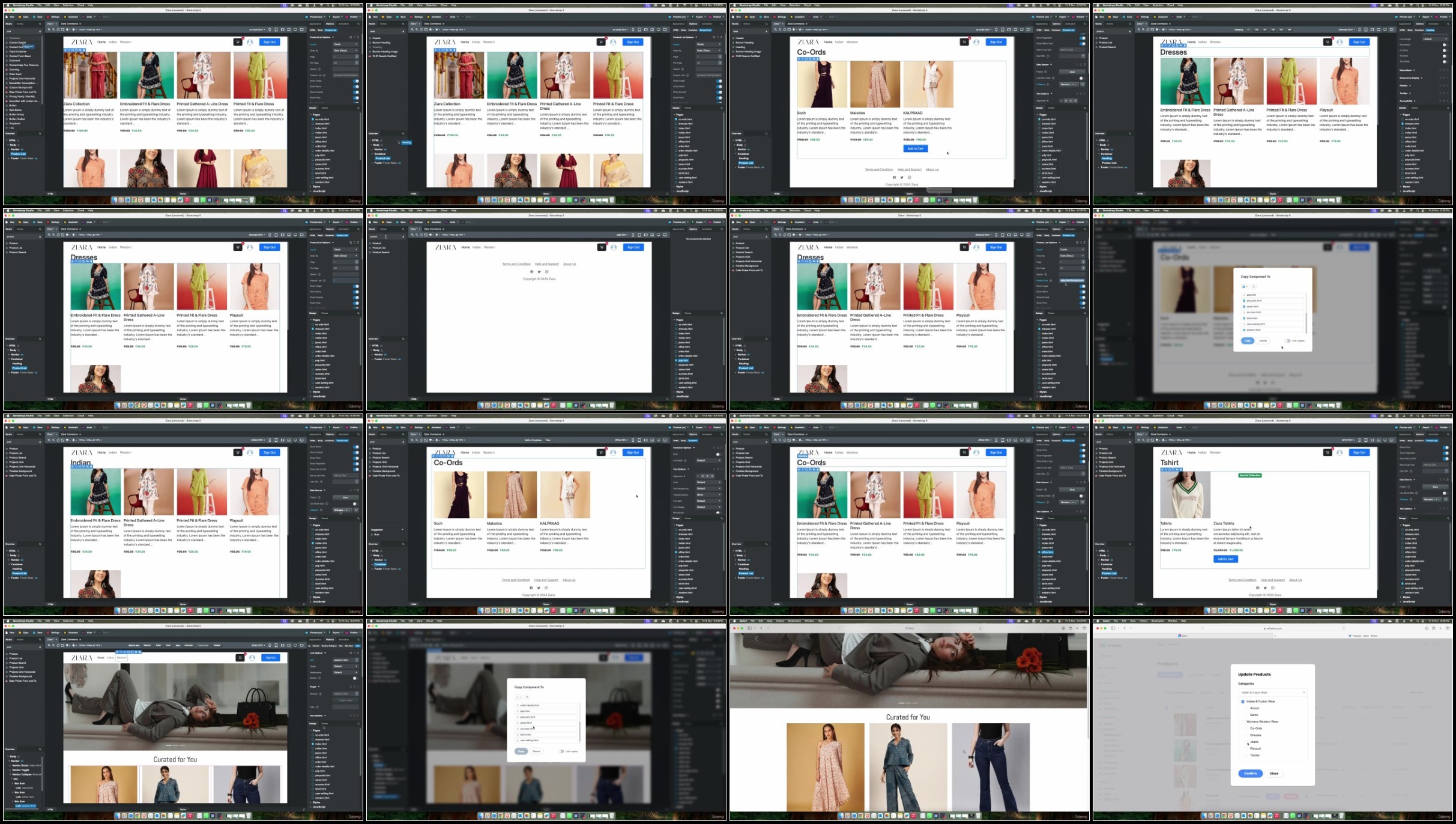Click the reflowhq.com Safari address bar
Image resolution: width=1456 pixels, height=824 pixels.
(1273, 628)
